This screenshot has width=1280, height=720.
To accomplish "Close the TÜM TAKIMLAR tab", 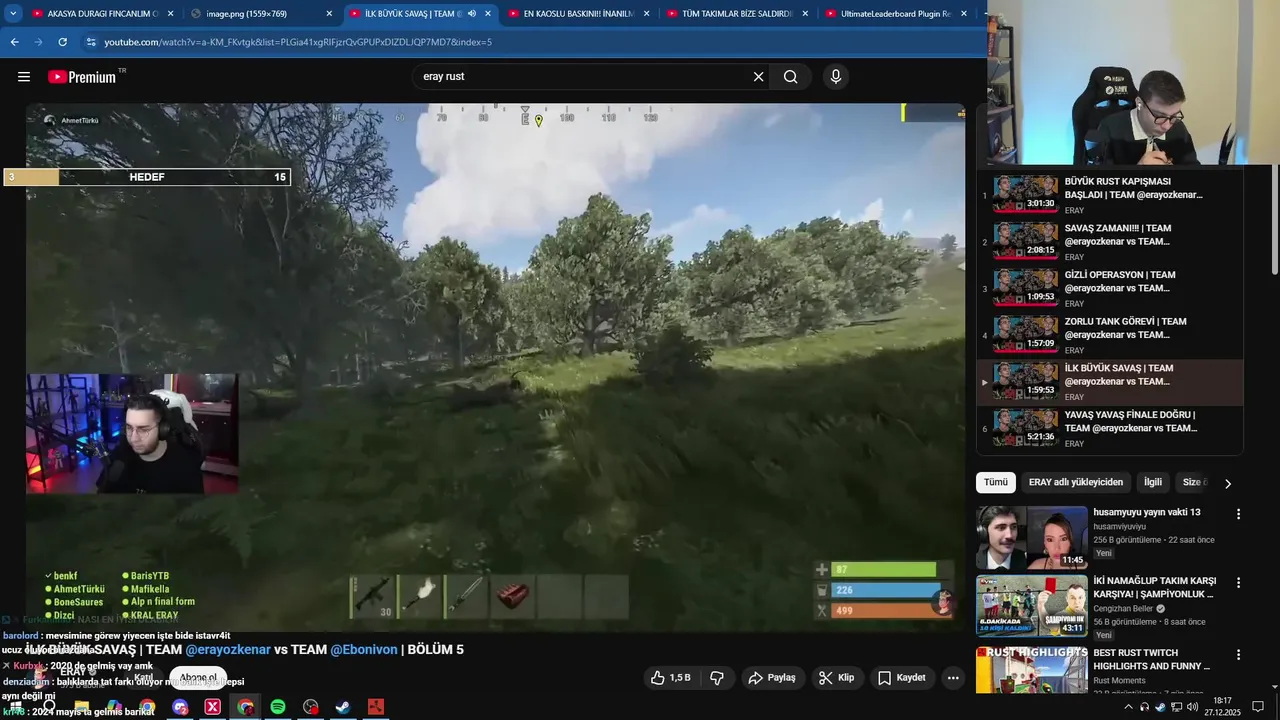I will point(805,14).
